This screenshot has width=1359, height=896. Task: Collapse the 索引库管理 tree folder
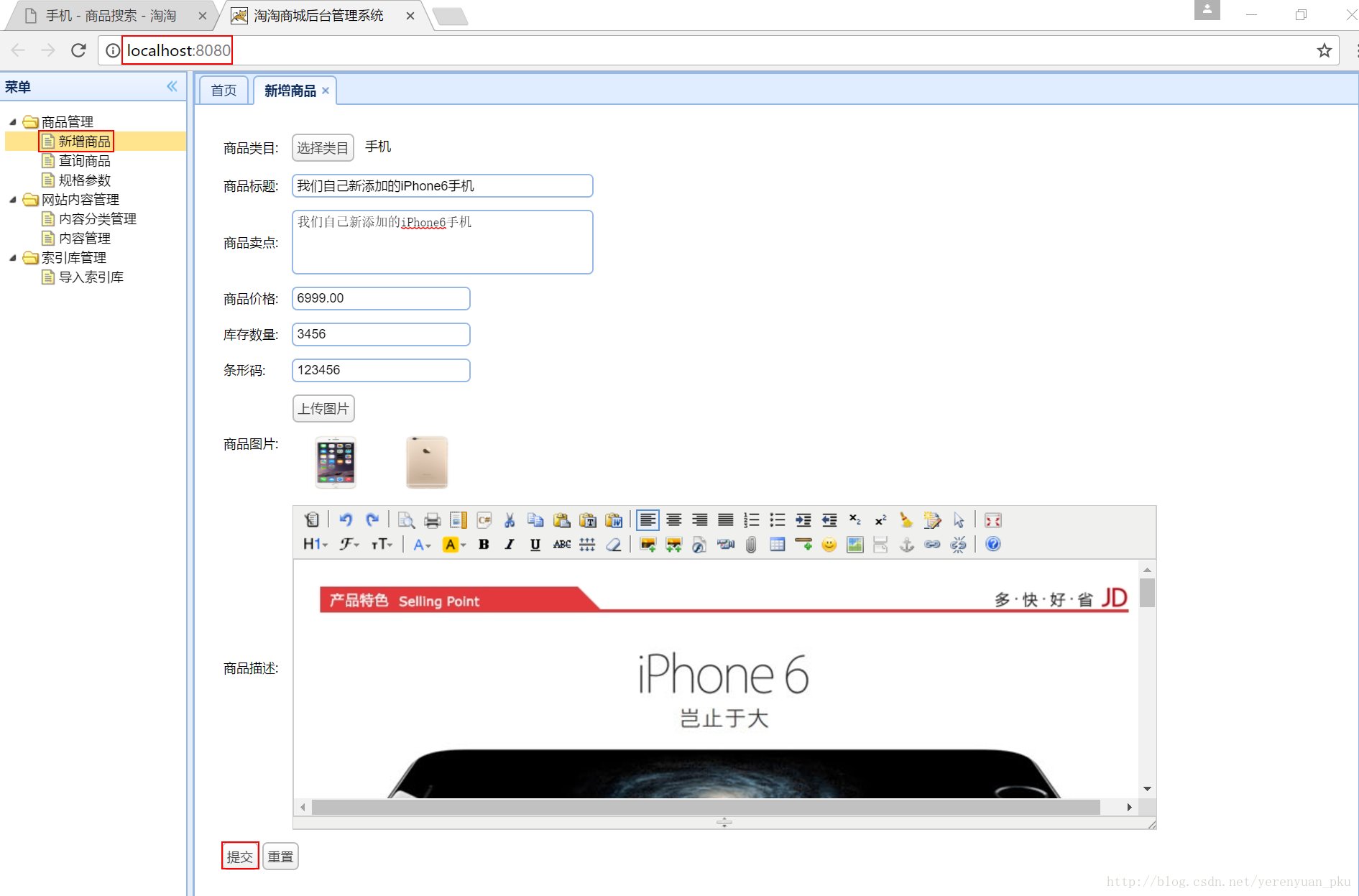tap(12, 257)
